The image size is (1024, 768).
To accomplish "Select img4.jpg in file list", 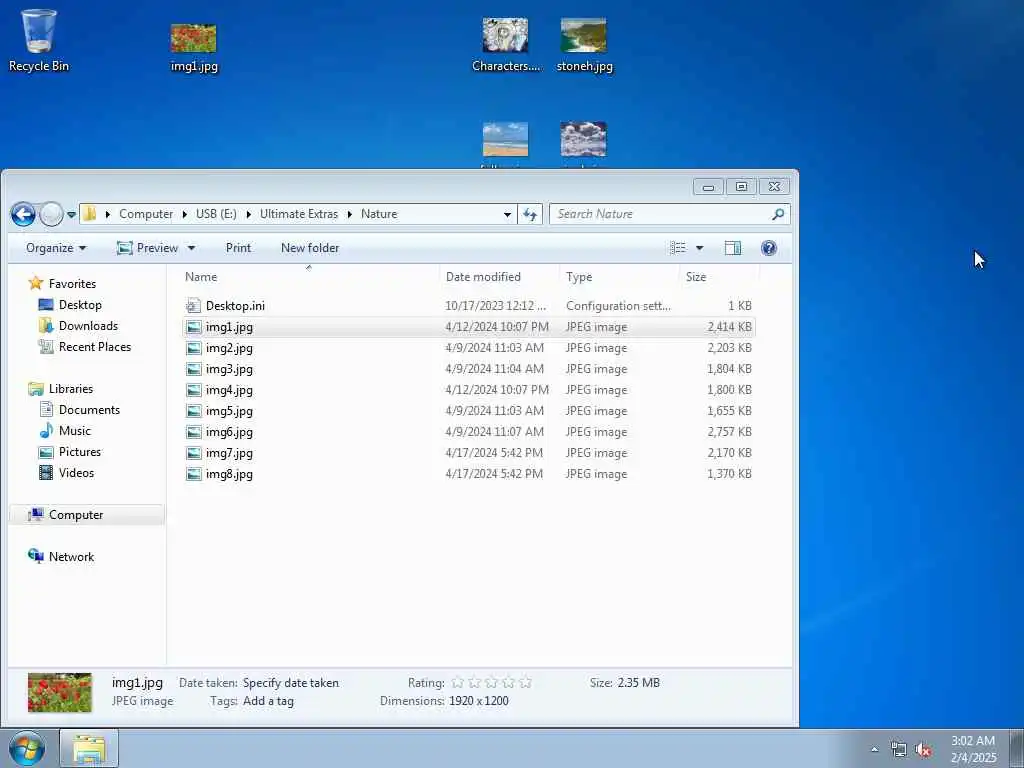I will [x=468, y=390].
